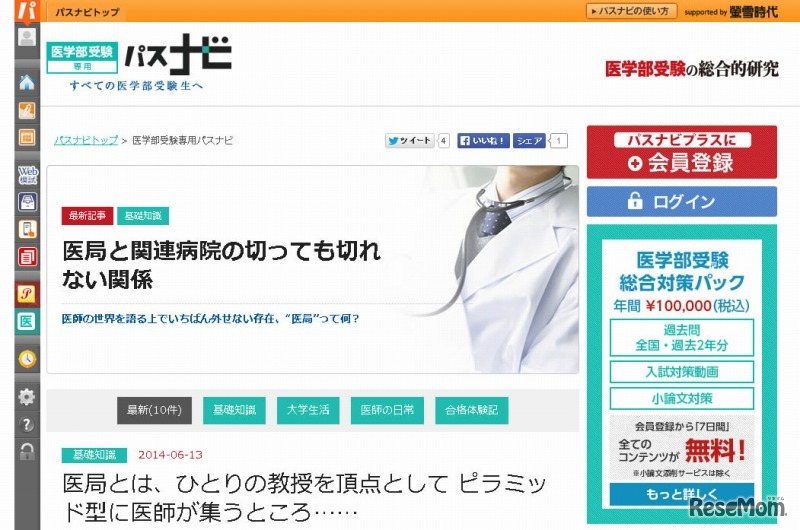Screen dimensions: 800x530
Task: Open article 医局とは、ひとりの教授を頂点として
Action: pyautogui.click(x=304, y=498)
